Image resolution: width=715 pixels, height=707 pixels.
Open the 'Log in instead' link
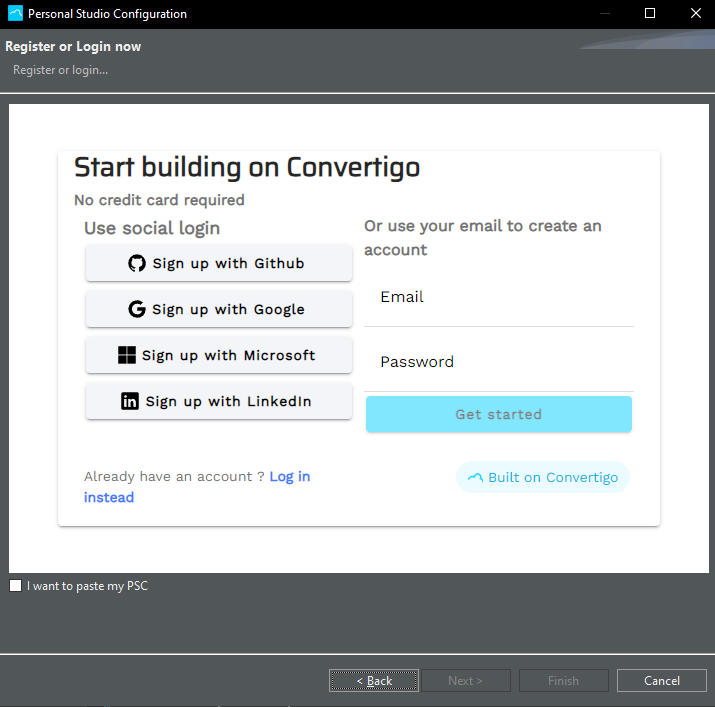tap(290, 477)
